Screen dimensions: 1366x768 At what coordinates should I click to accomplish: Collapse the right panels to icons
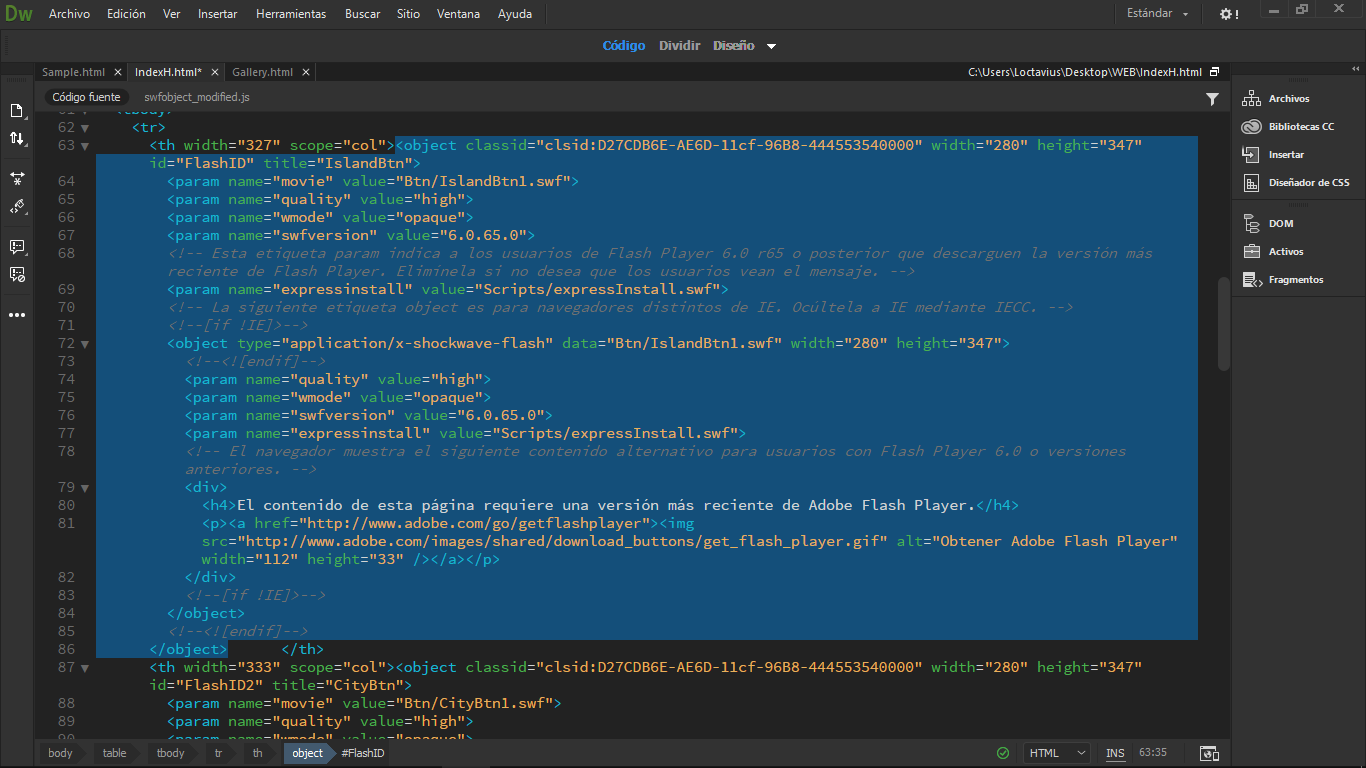click(x=1354, y=69)
